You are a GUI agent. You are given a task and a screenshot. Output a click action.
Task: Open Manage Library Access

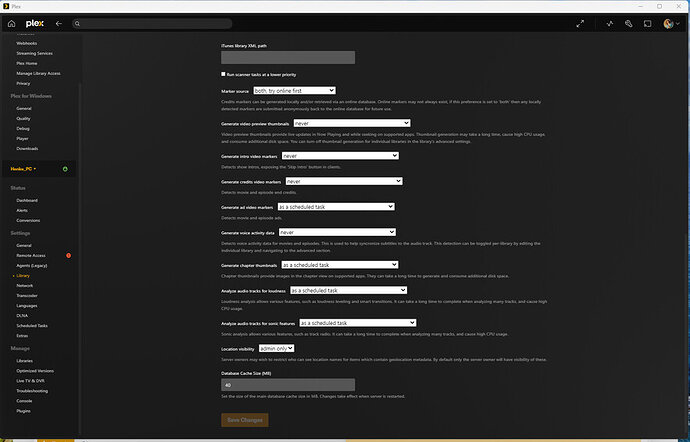point(38,74)
